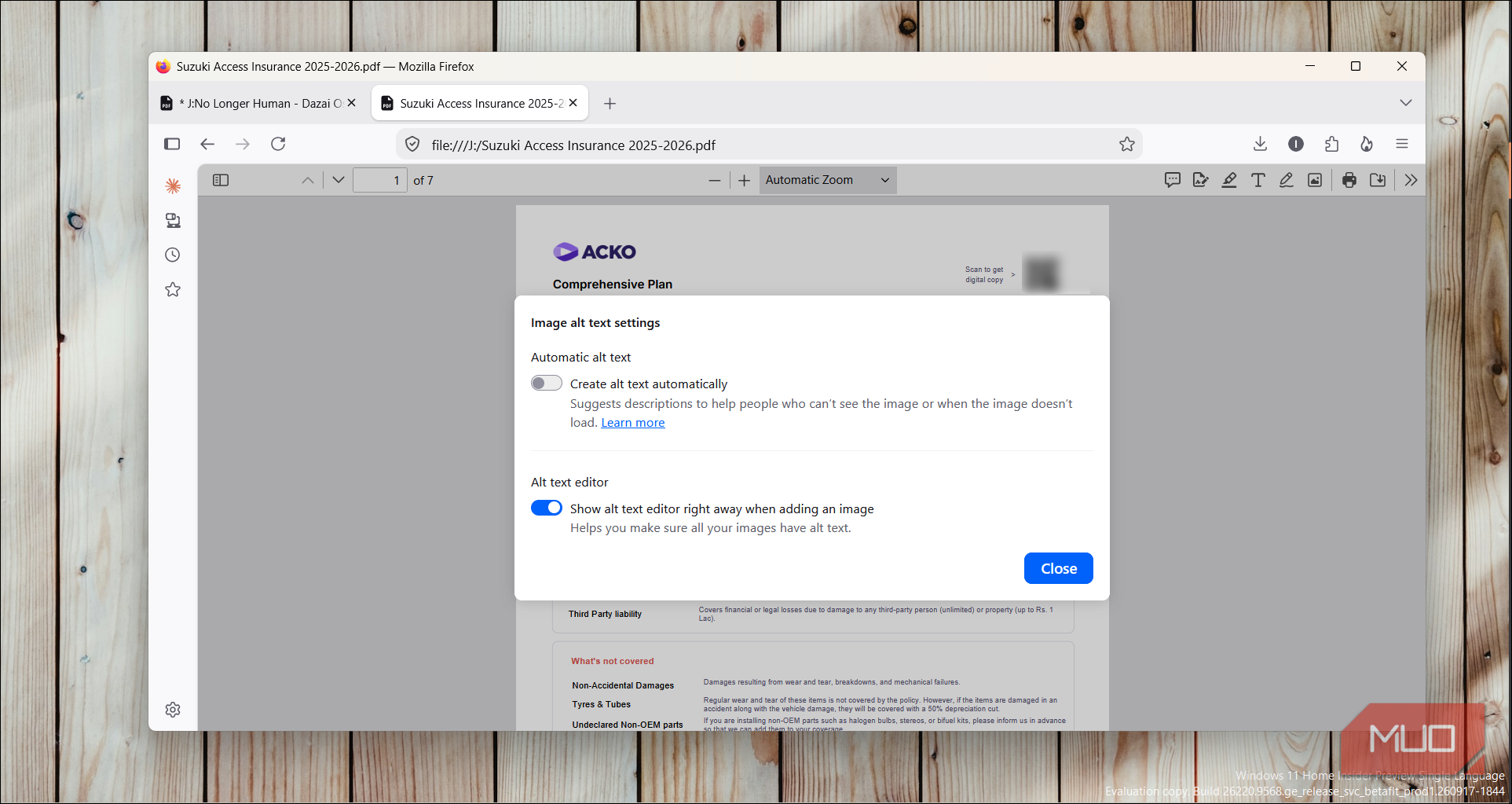Zoom out of the PDF
The width and height of the screenshot is (1512, 804).
(x=714, y=180)
